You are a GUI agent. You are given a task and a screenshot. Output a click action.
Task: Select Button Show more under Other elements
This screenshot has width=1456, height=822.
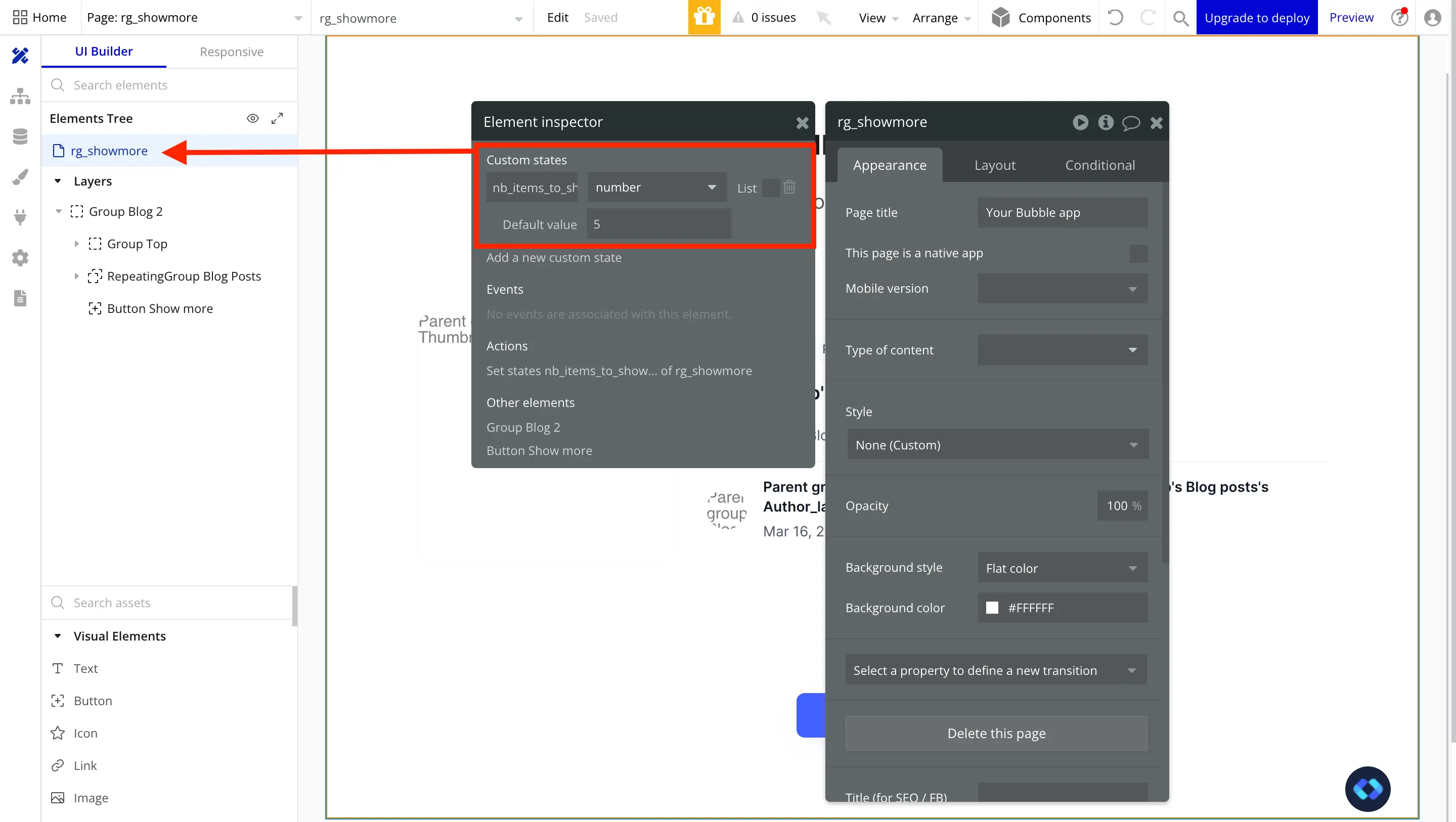click(539, 450)
